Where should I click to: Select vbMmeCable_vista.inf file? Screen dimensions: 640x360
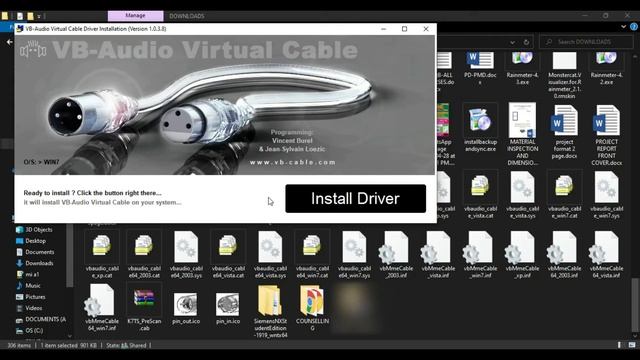pyautogui.click(x=438, y=254)
